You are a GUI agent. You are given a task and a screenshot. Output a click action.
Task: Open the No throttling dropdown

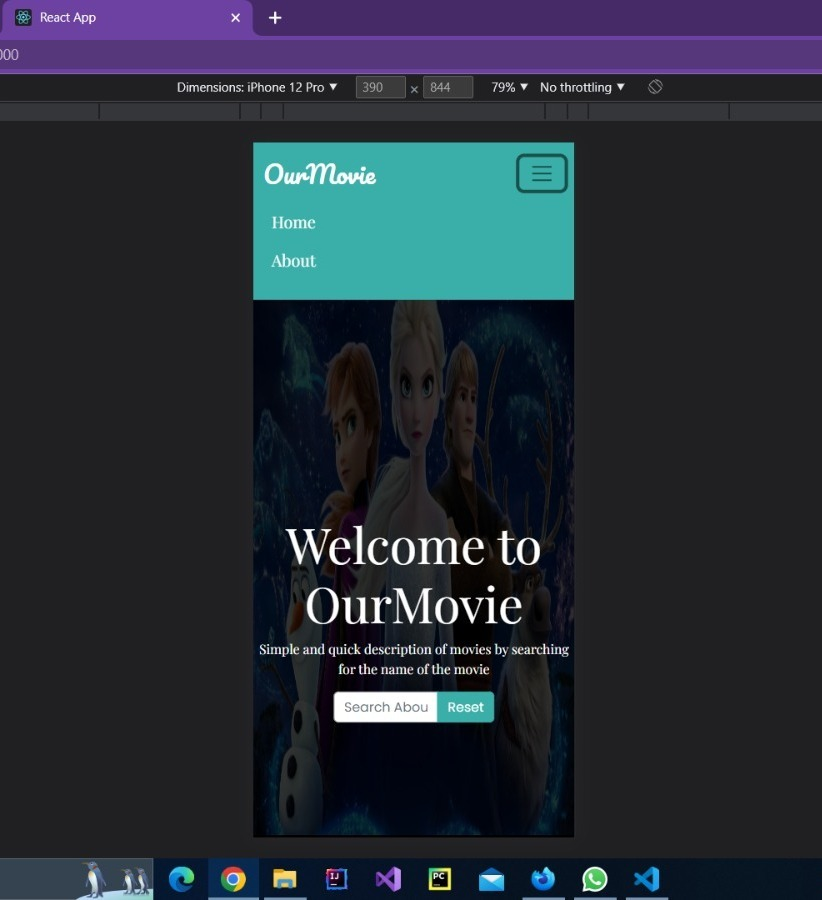[x=582, y=87]
